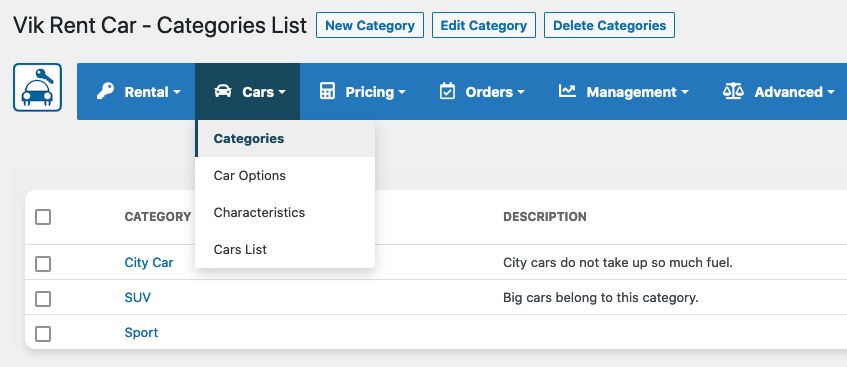Click the Edit Category button
847x367 pixels.
(484, 25)
